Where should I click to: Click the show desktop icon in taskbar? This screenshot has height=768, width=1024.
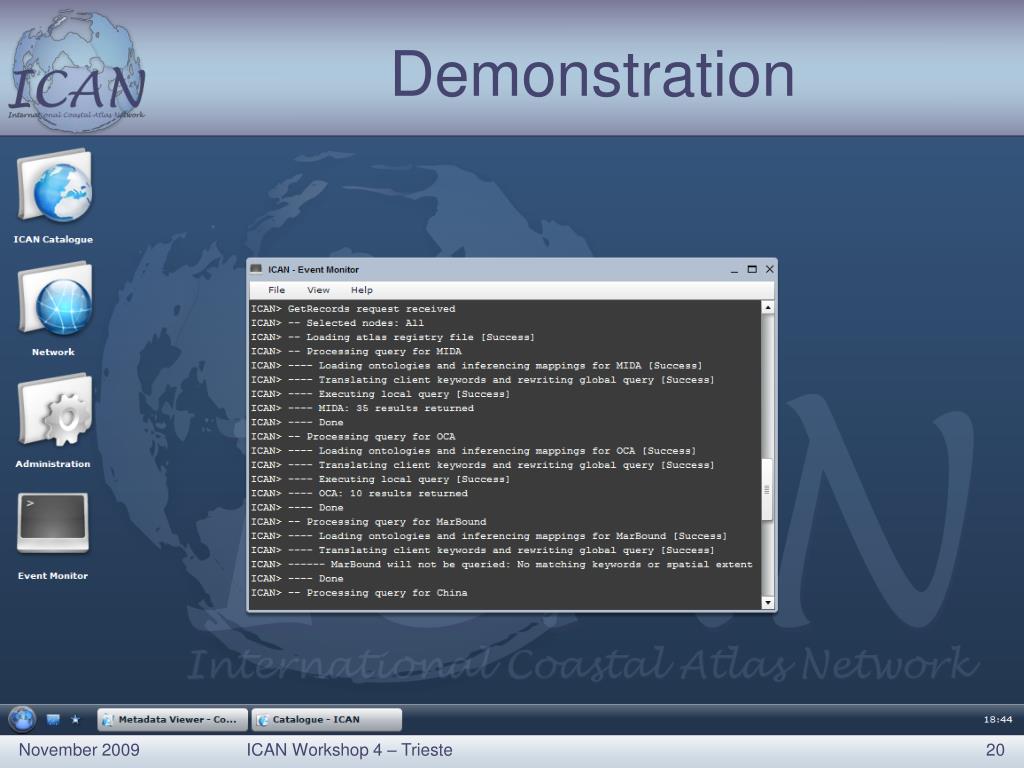coord(53,719)
